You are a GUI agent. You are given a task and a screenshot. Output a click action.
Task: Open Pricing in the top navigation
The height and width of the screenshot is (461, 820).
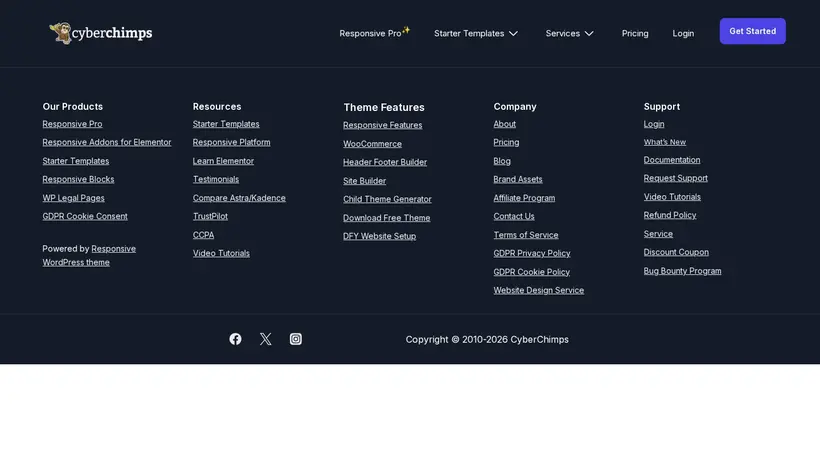pos(635,33)
